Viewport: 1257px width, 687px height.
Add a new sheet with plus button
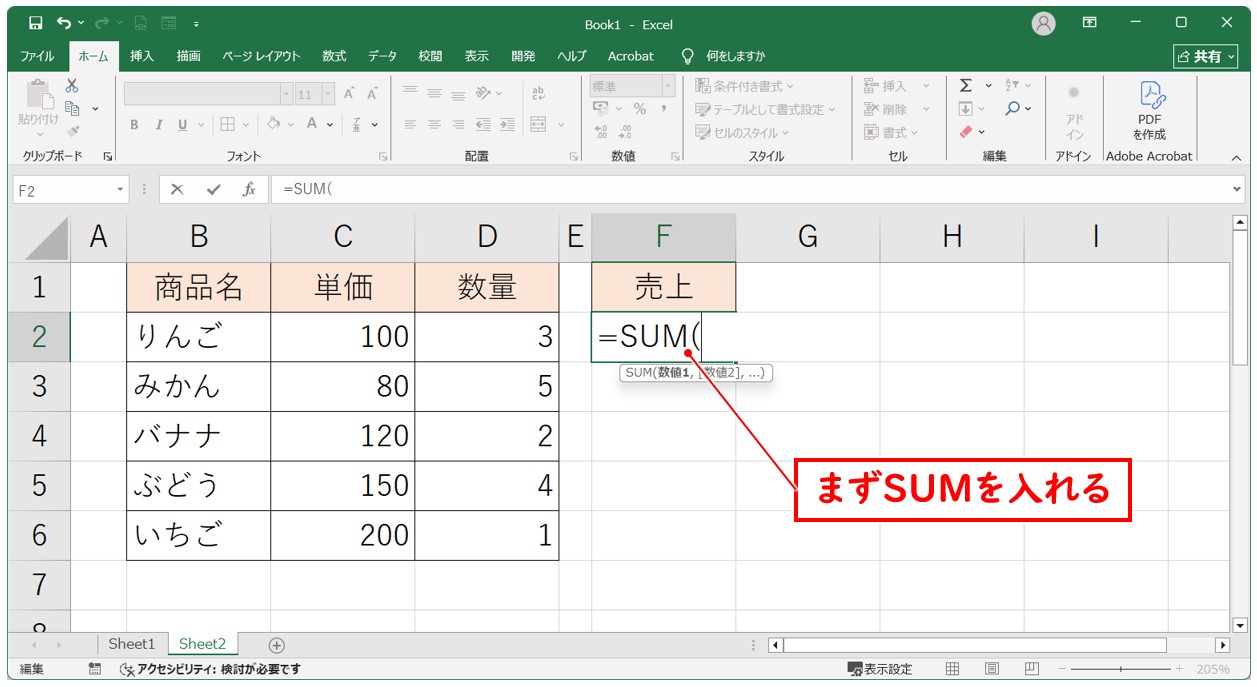coord(277,645)
